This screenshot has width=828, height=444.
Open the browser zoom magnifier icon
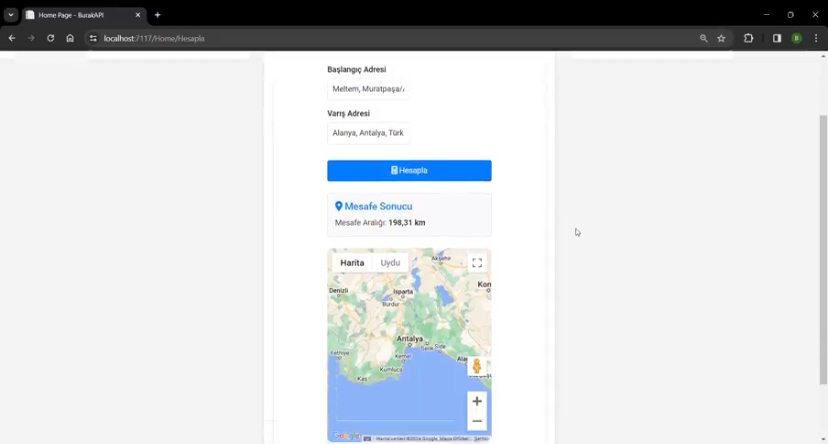(703, 38)
